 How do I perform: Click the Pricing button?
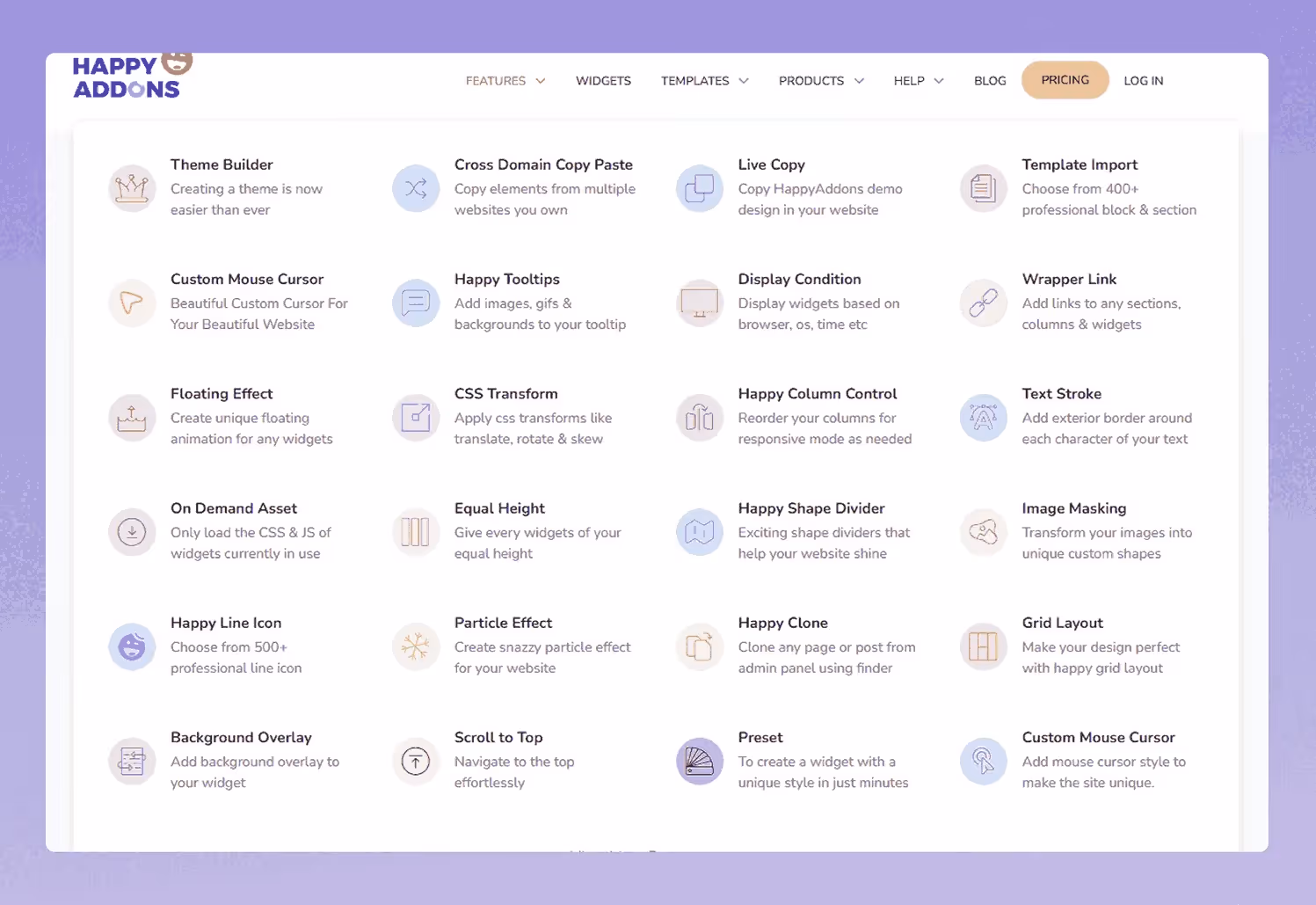click(x=1065, y=80)
